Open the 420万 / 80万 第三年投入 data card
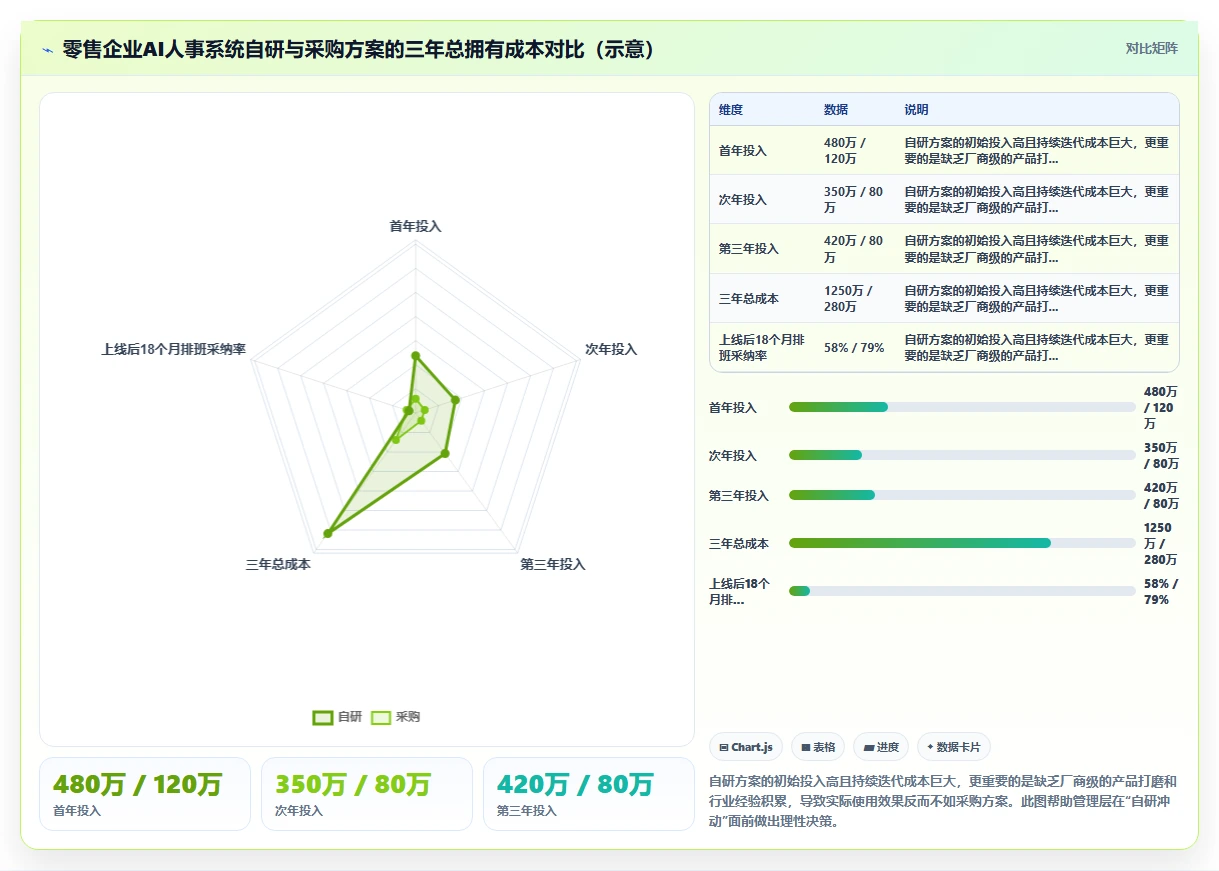1219x871 pixels. tap(588, 794)
